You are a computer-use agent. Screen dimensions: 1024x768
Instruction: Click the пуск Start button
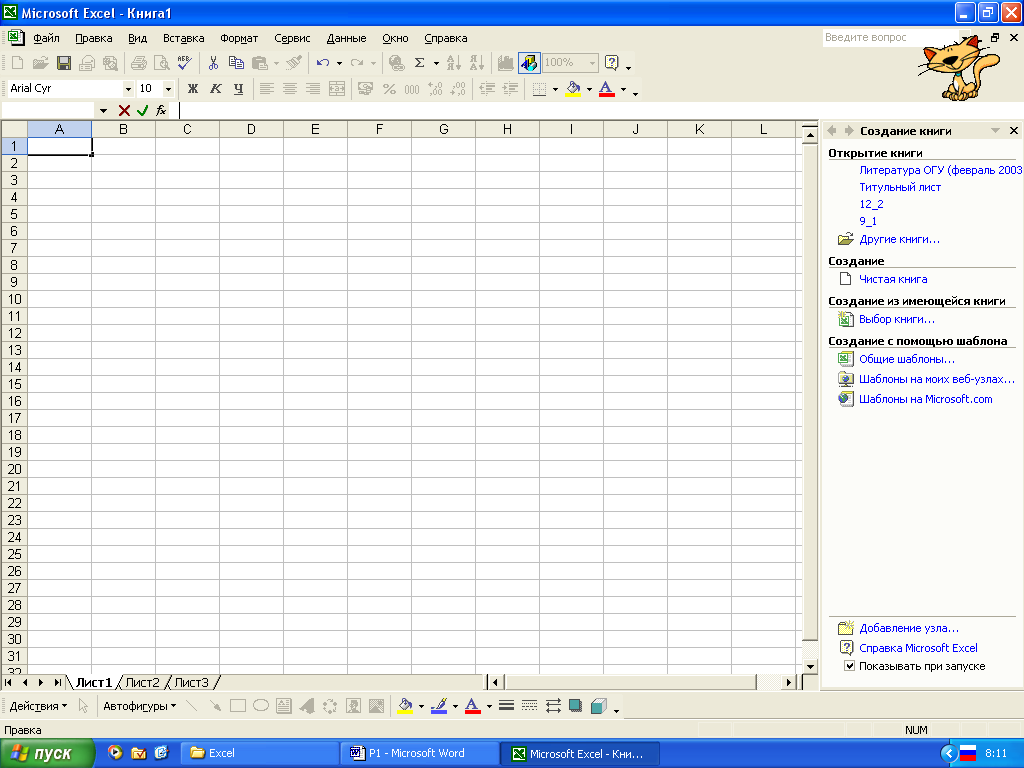[47, 753]
